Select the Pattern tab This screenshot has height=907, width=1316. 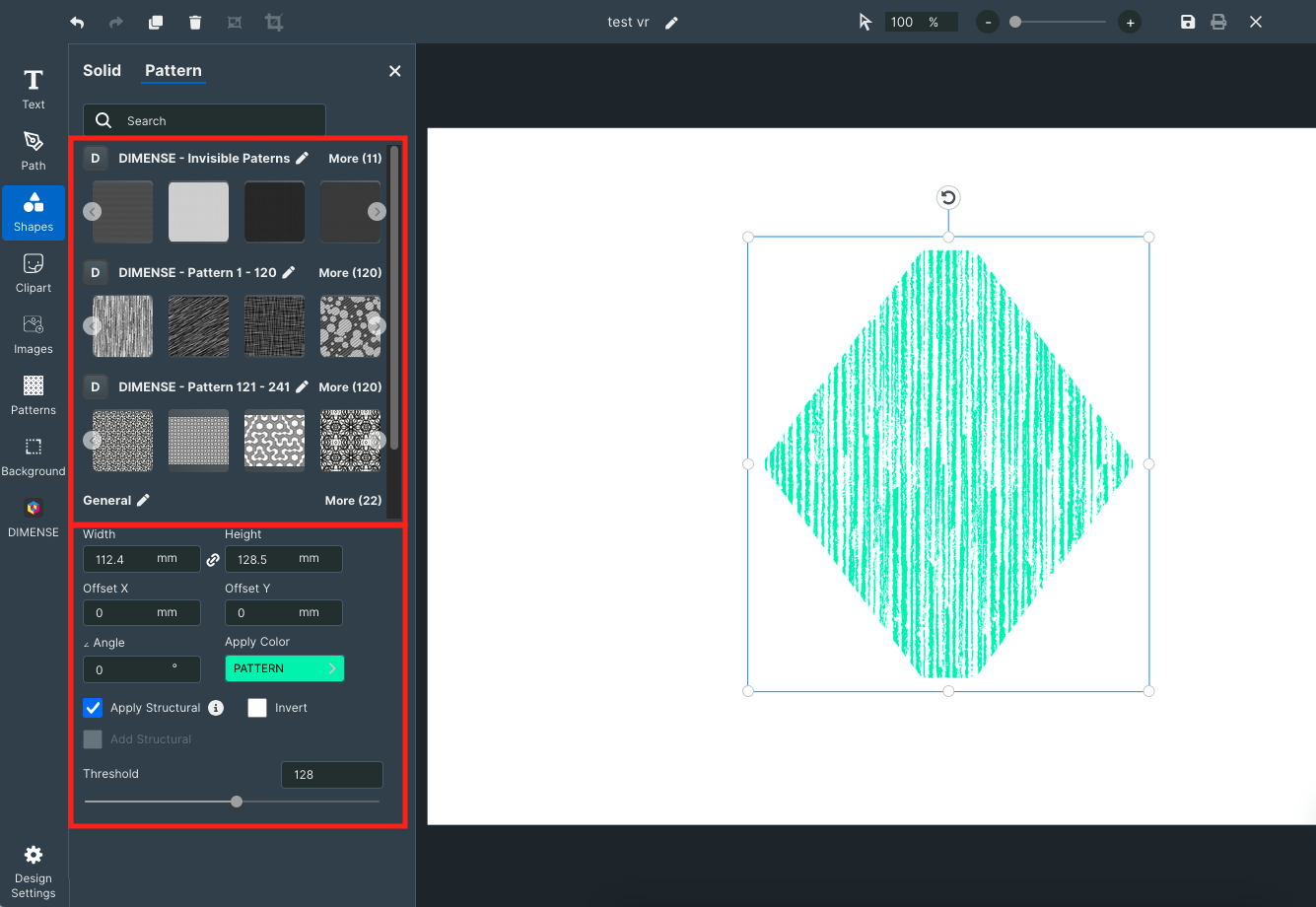173,70
